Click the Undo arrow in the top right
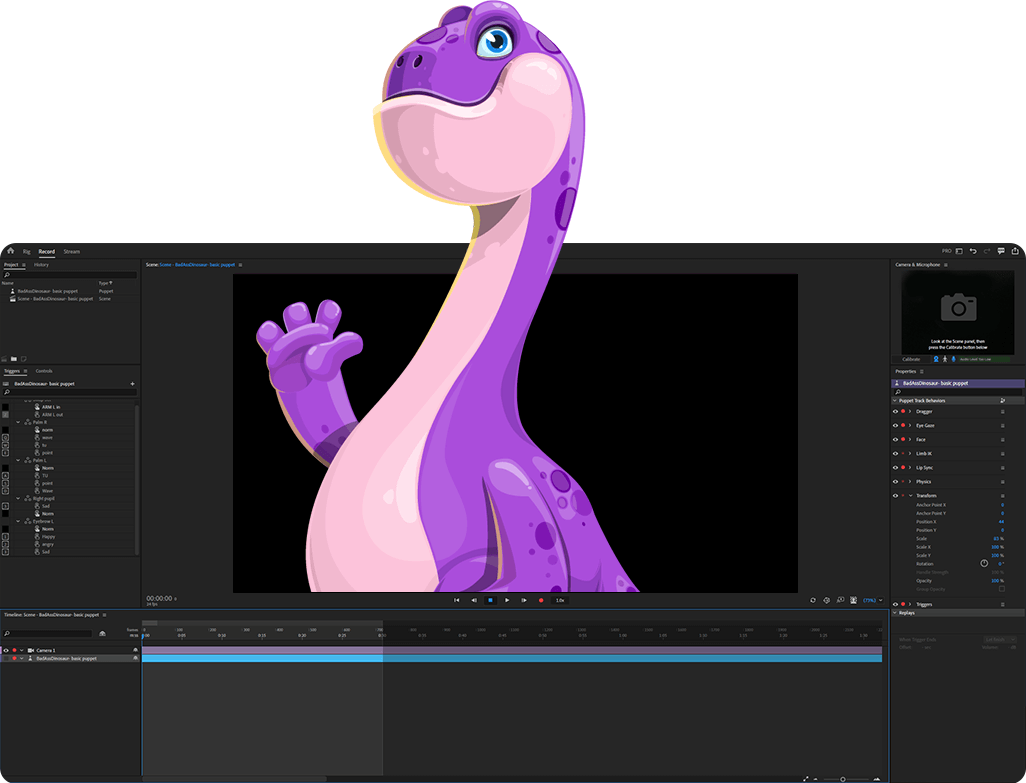Viewport: 1026px width, 783px height. tap(973, 251)
